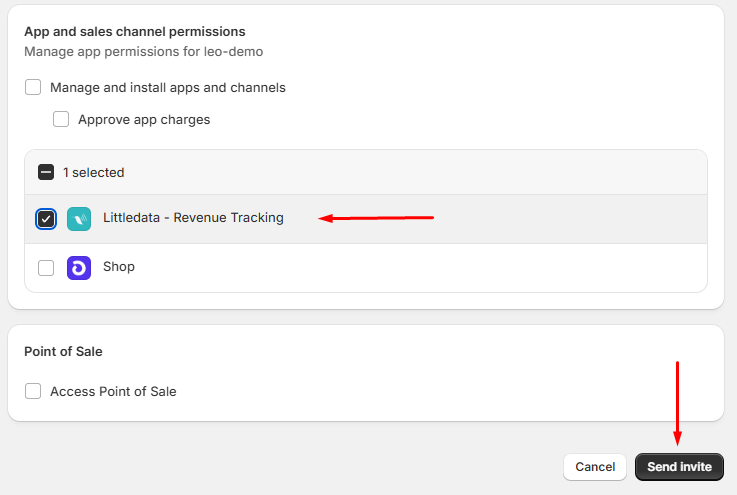Click 'Manage and install apps and channels' label
This screenshot has height=495, width=737.
click(x=168, y=88)
